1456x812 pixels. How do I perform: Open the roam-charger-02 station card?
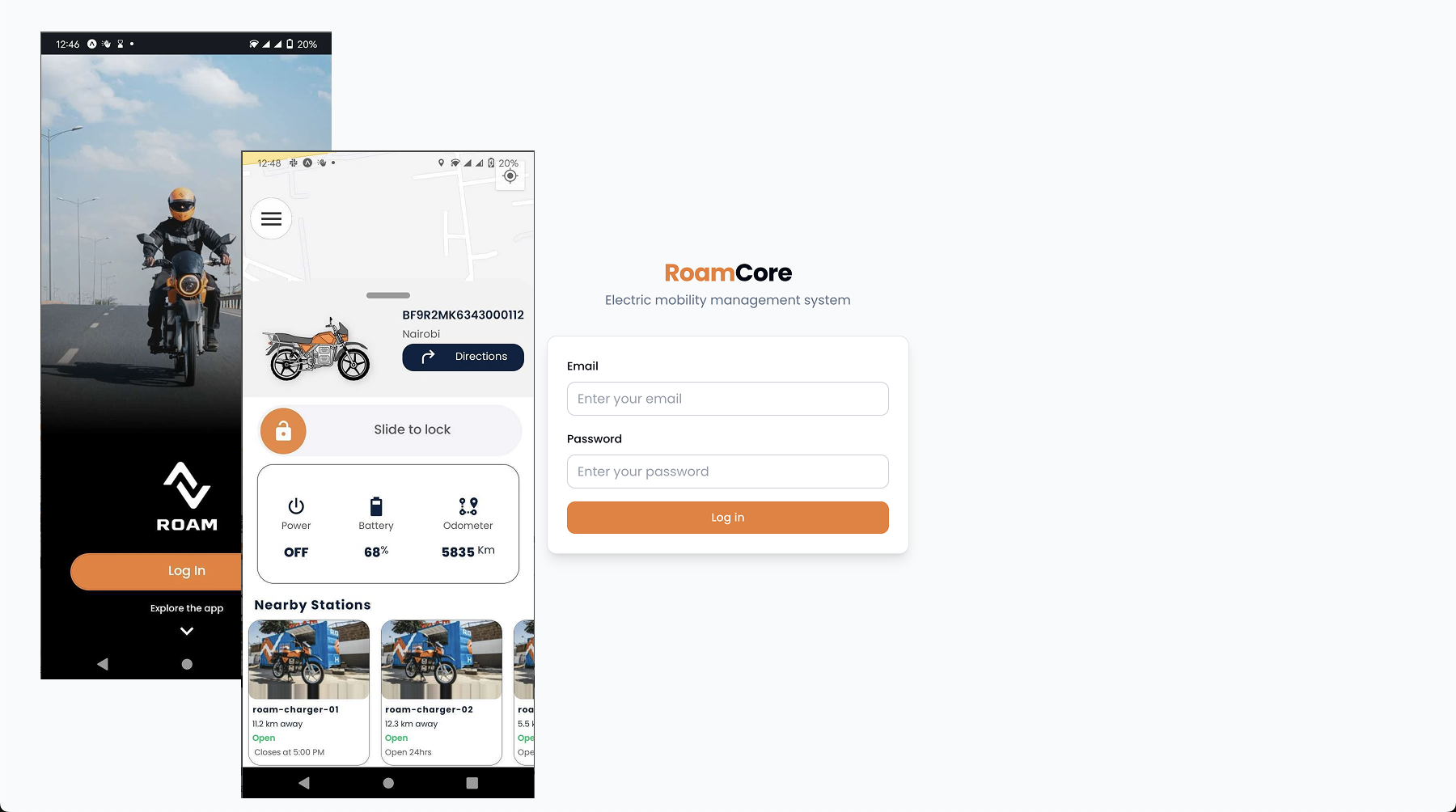442,692
